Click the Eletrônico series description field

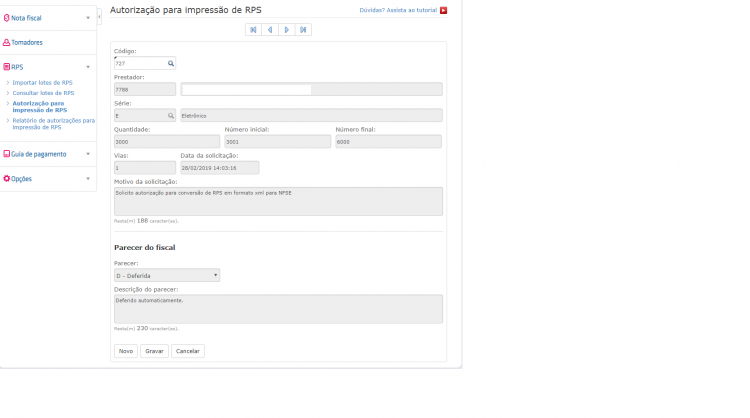pyautogui.click(x=311, y=116)
